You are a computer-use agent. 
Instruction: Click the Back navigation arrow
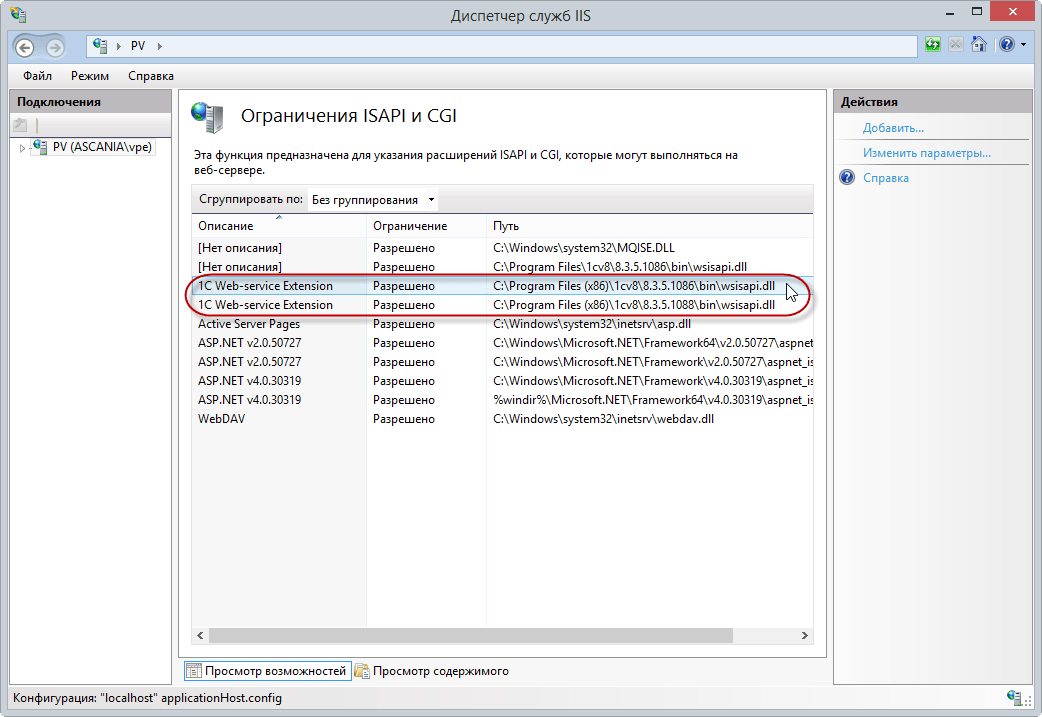pos(24,47)
